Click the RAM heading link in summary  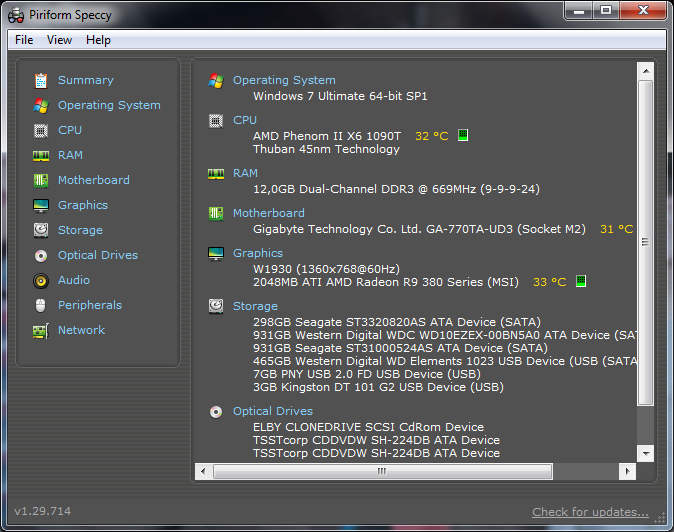[x=245, y=173]
